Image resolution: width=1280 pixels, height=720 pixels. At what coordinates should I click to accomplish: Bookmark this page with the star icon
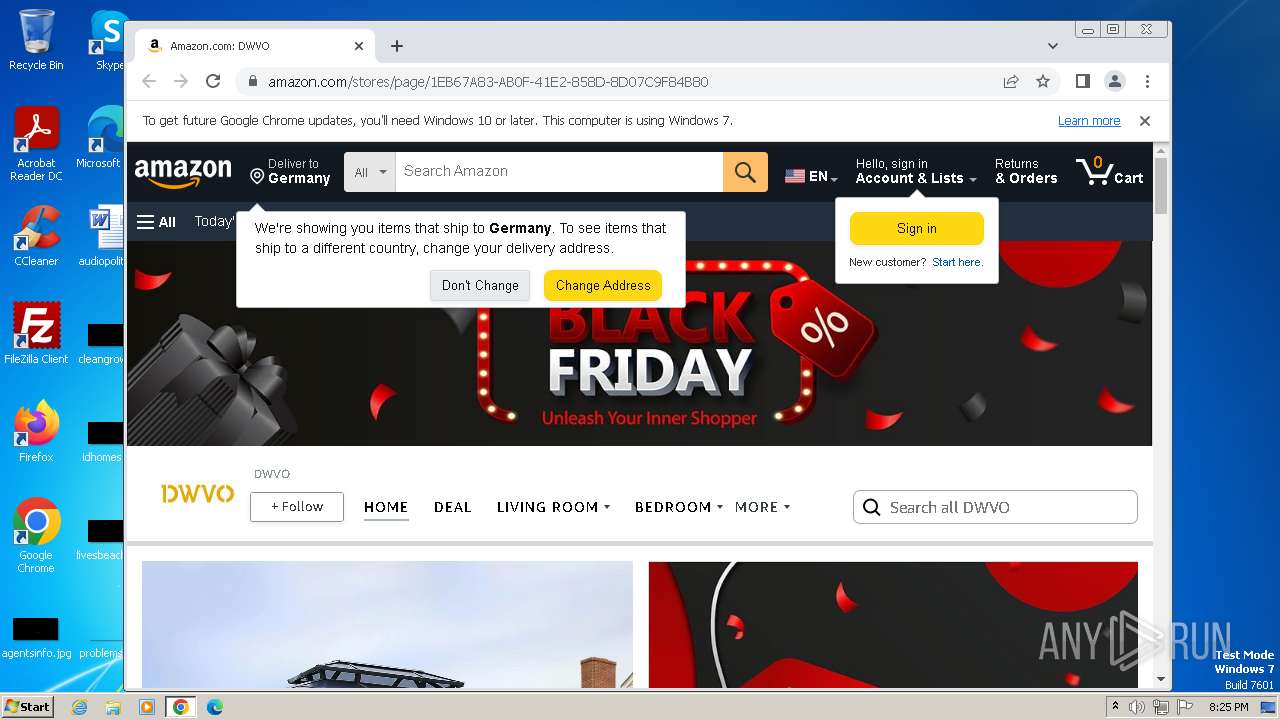tap(1043, 82)
